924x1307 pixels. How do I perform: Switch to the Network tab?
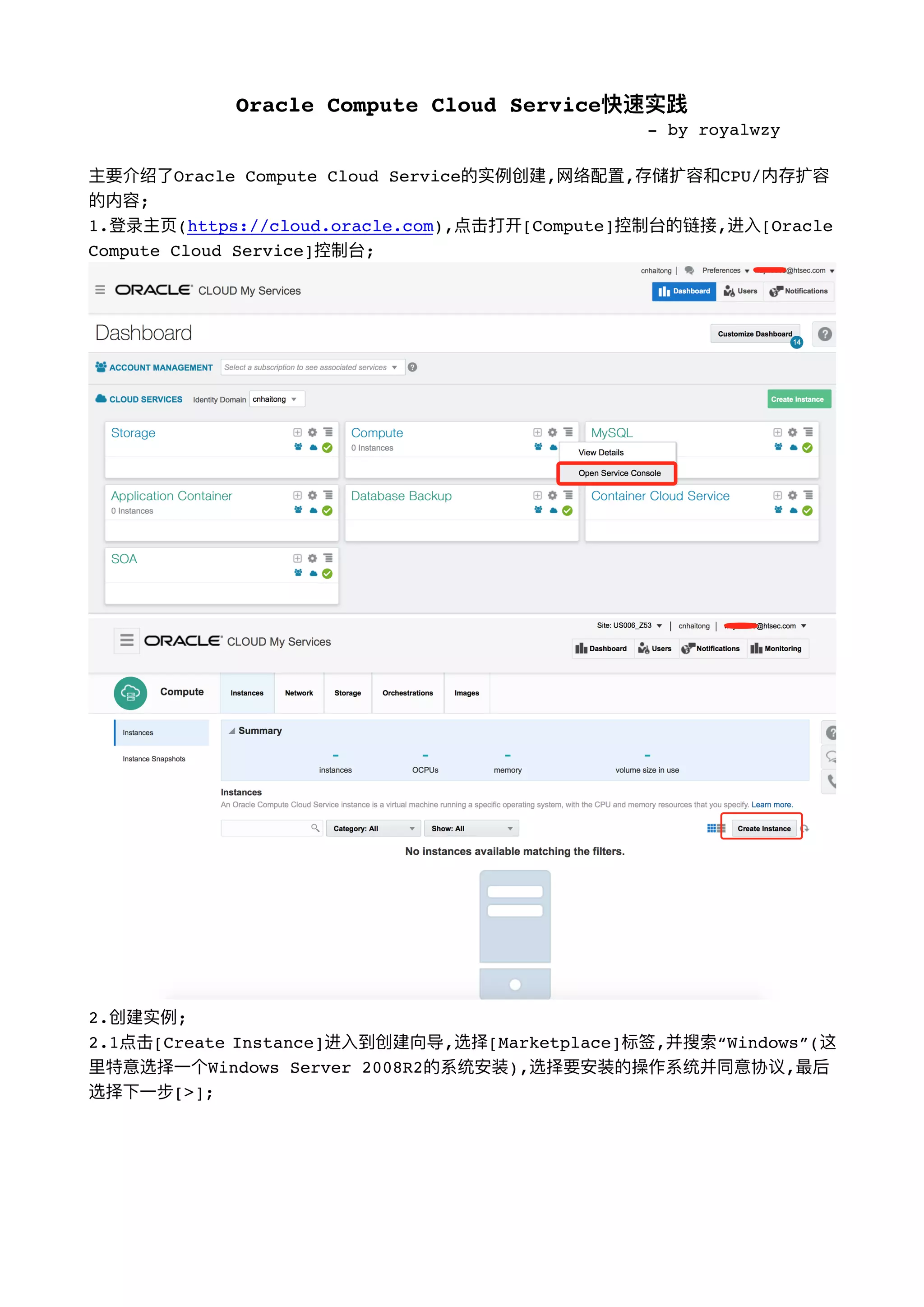click(299, 693)
